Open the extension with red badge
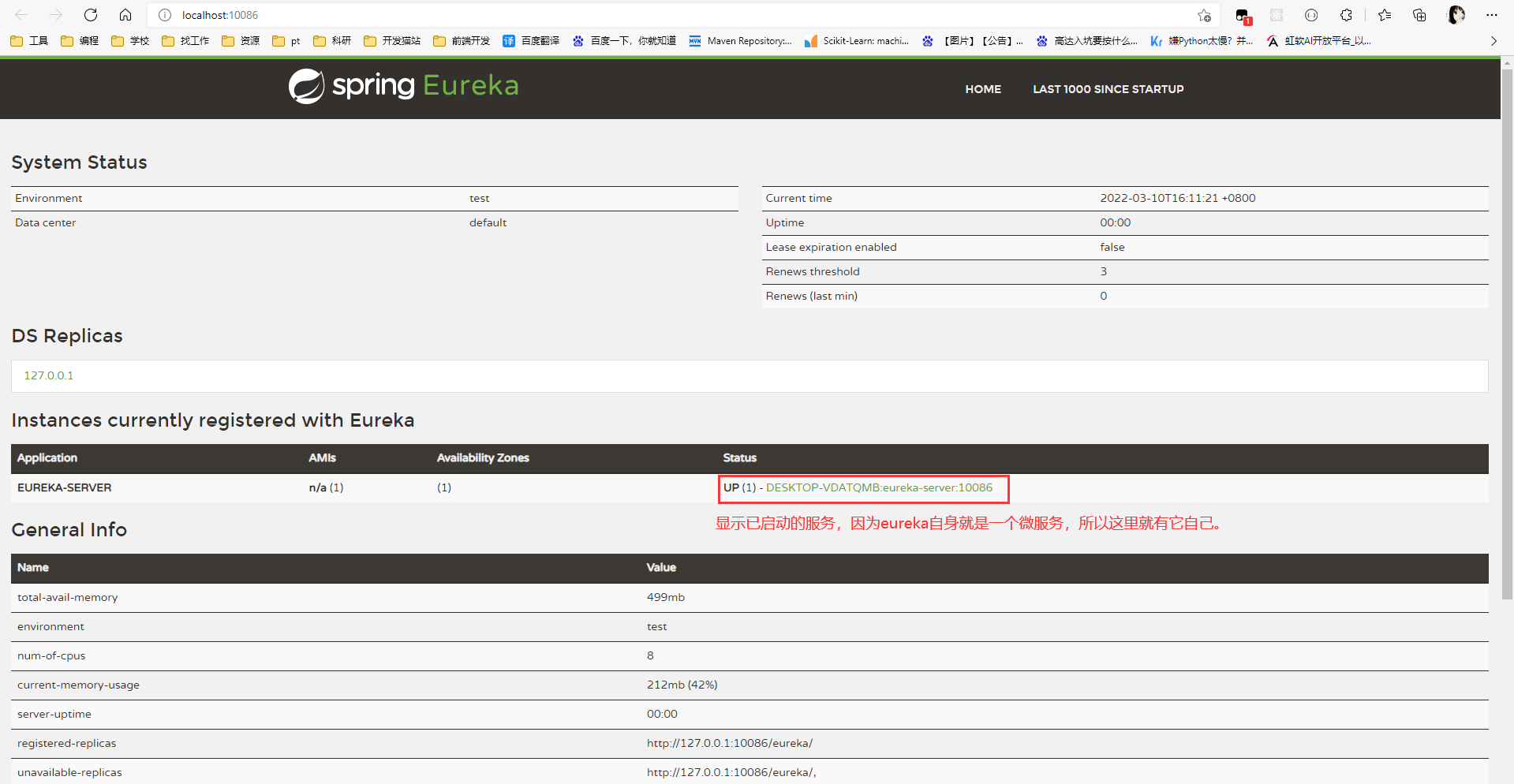Viewport: 1514px width, 784px height. [x=1243, y=15]
